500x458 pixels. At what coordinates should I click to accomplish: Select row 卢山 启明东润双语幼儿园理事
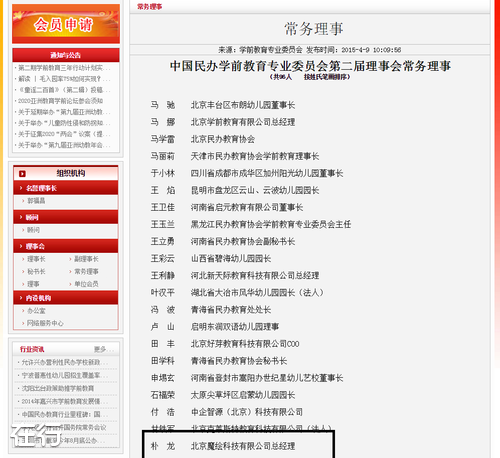click(215, 327)
